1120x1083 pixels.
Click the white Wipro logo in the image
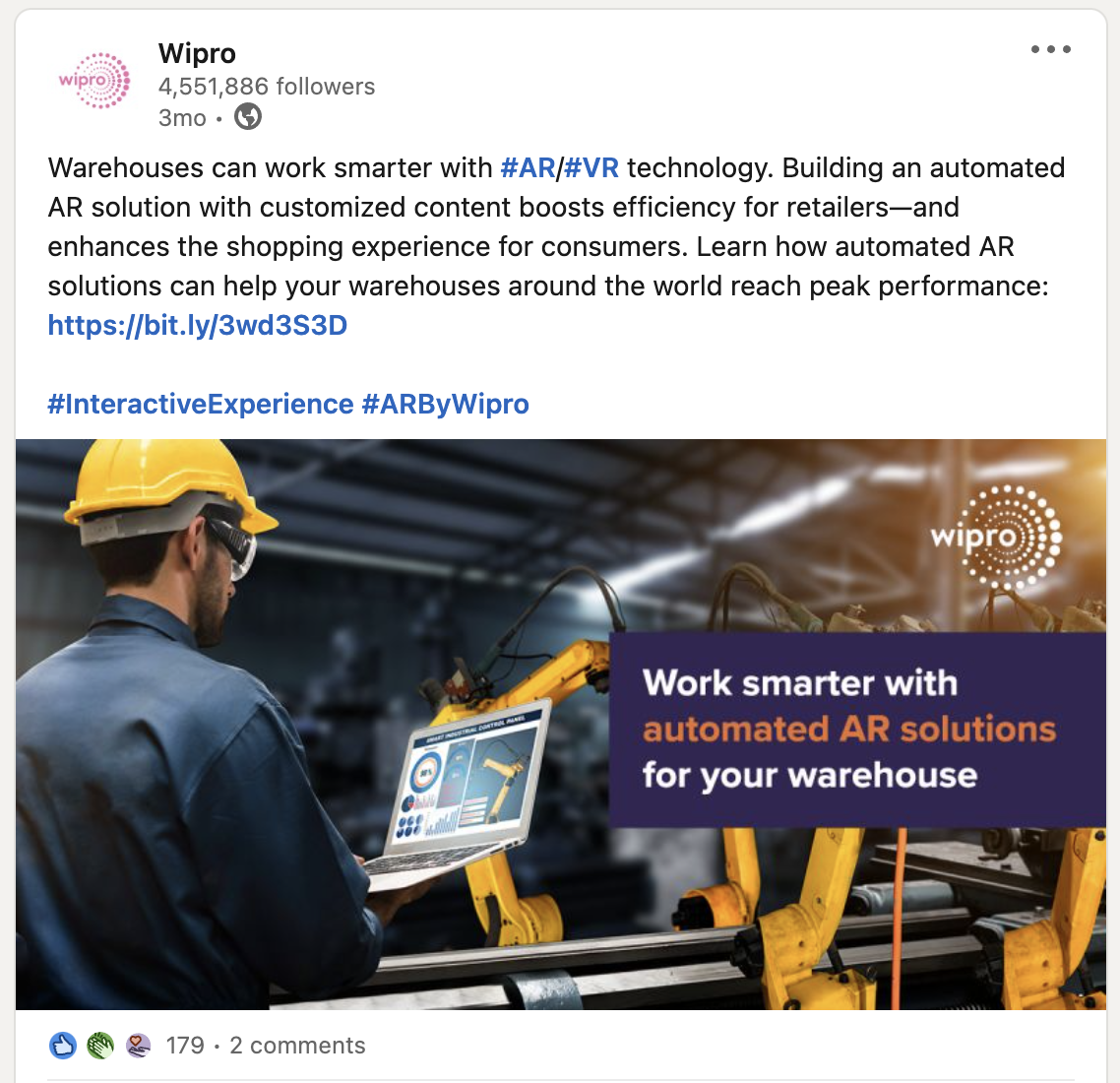click(996, 538)
